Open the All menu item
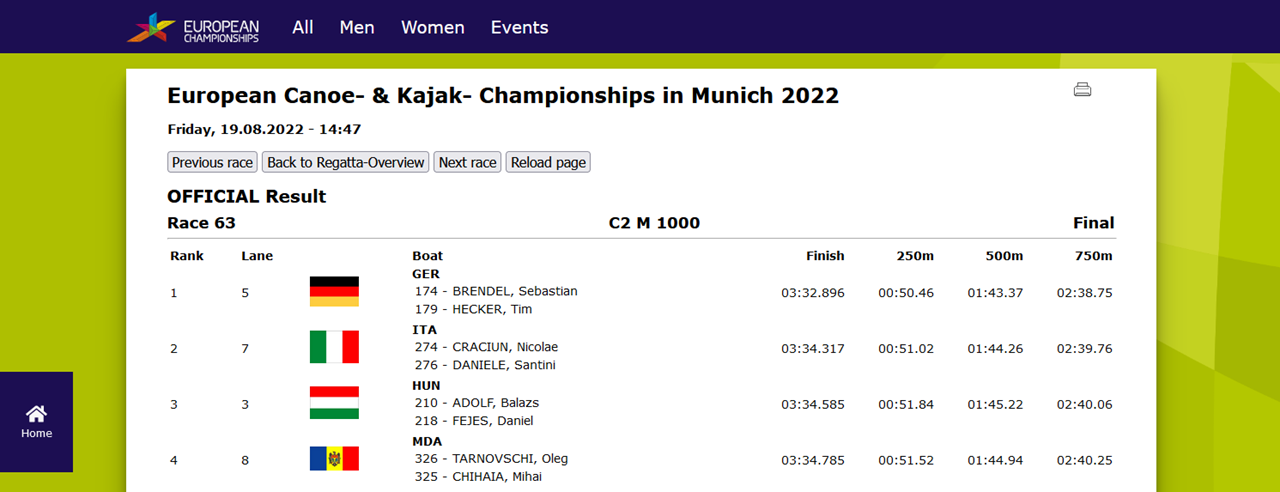The height and width of the screenshot is (492, 1280). pyautogui.click(x=303, y=27)
